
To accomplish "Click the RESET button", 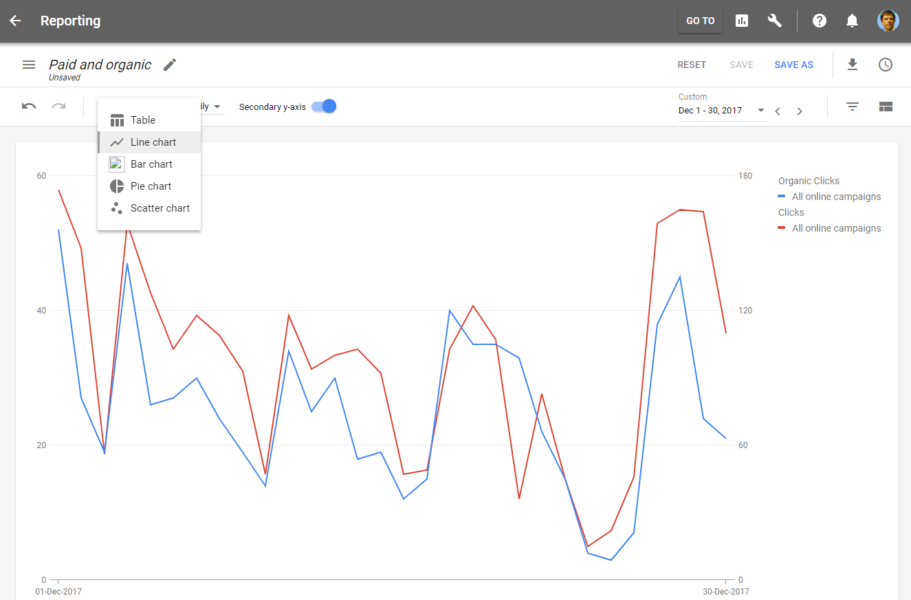I will point(691,64).
